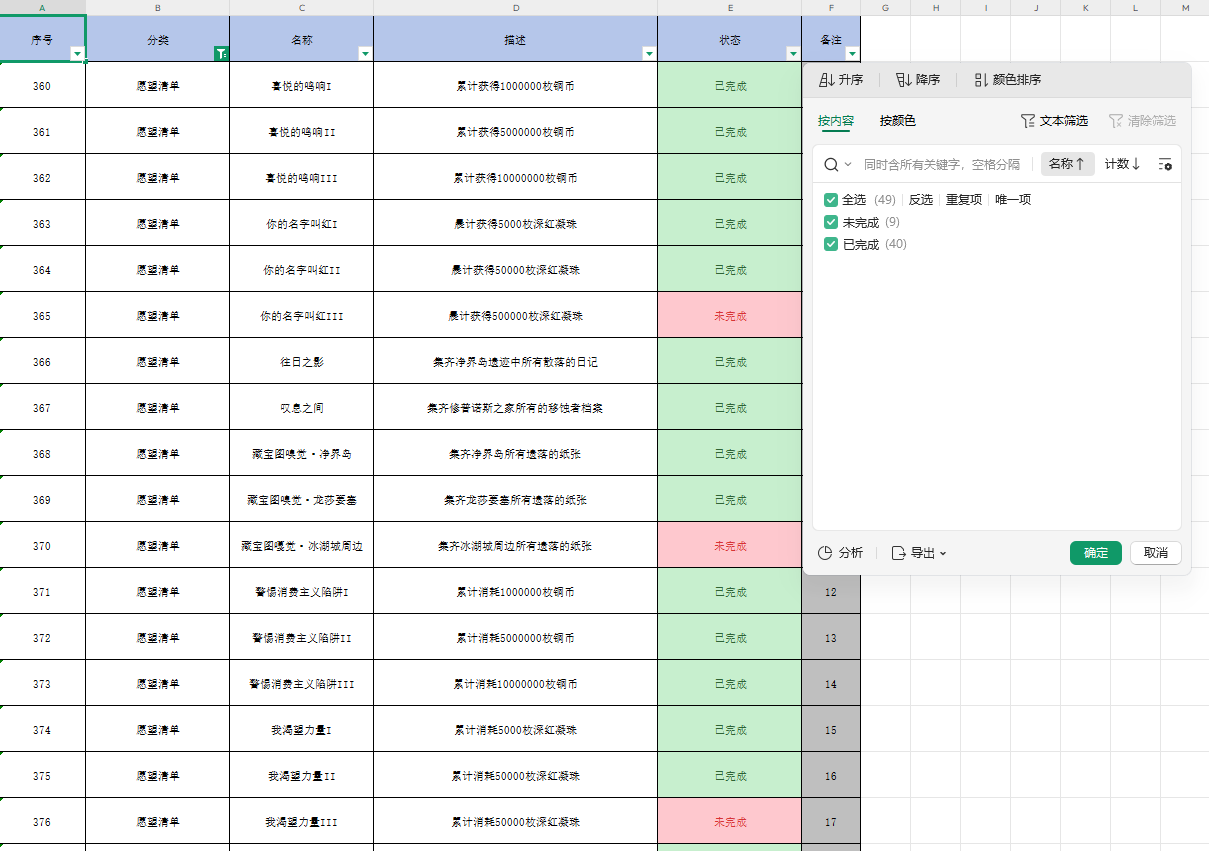Open the 导出 export dropdown
The width and height of the screenshot is (1209, 851).
918,553
